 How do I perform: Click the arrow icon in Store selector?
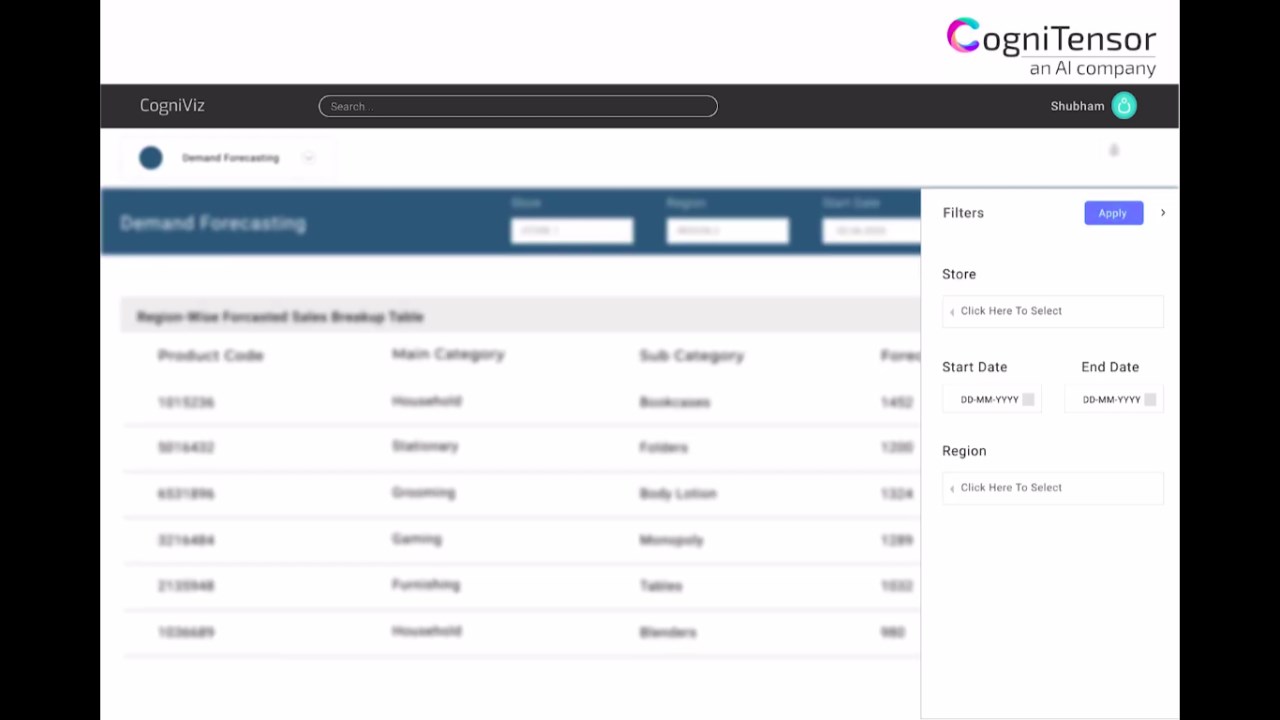point(952,311)
